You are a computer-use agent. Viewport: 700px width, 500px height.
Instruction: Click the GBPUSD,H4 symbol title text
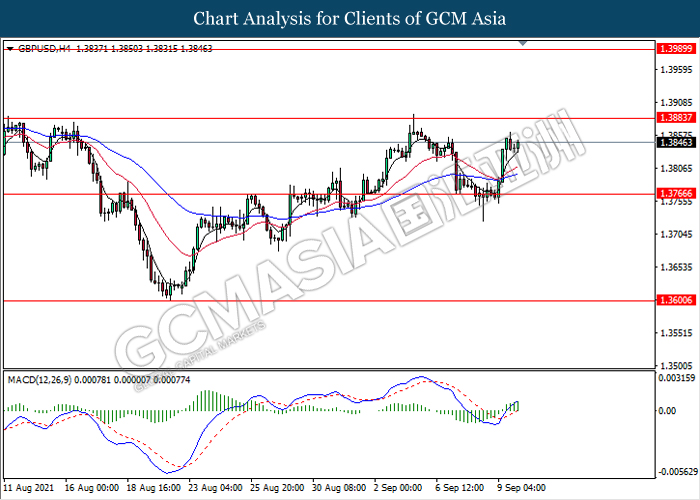coord(44,48)
